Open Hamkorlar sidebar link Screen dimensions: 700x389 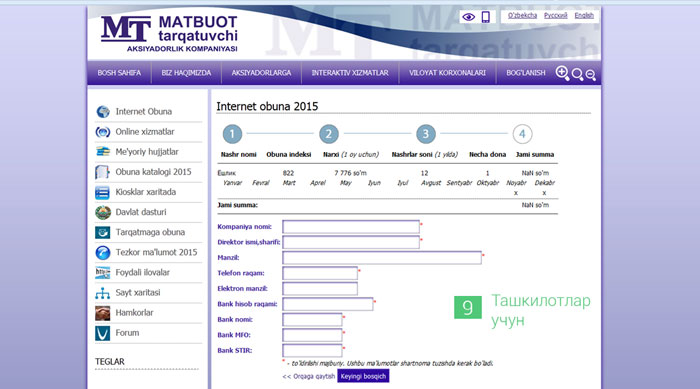(134, 313)
